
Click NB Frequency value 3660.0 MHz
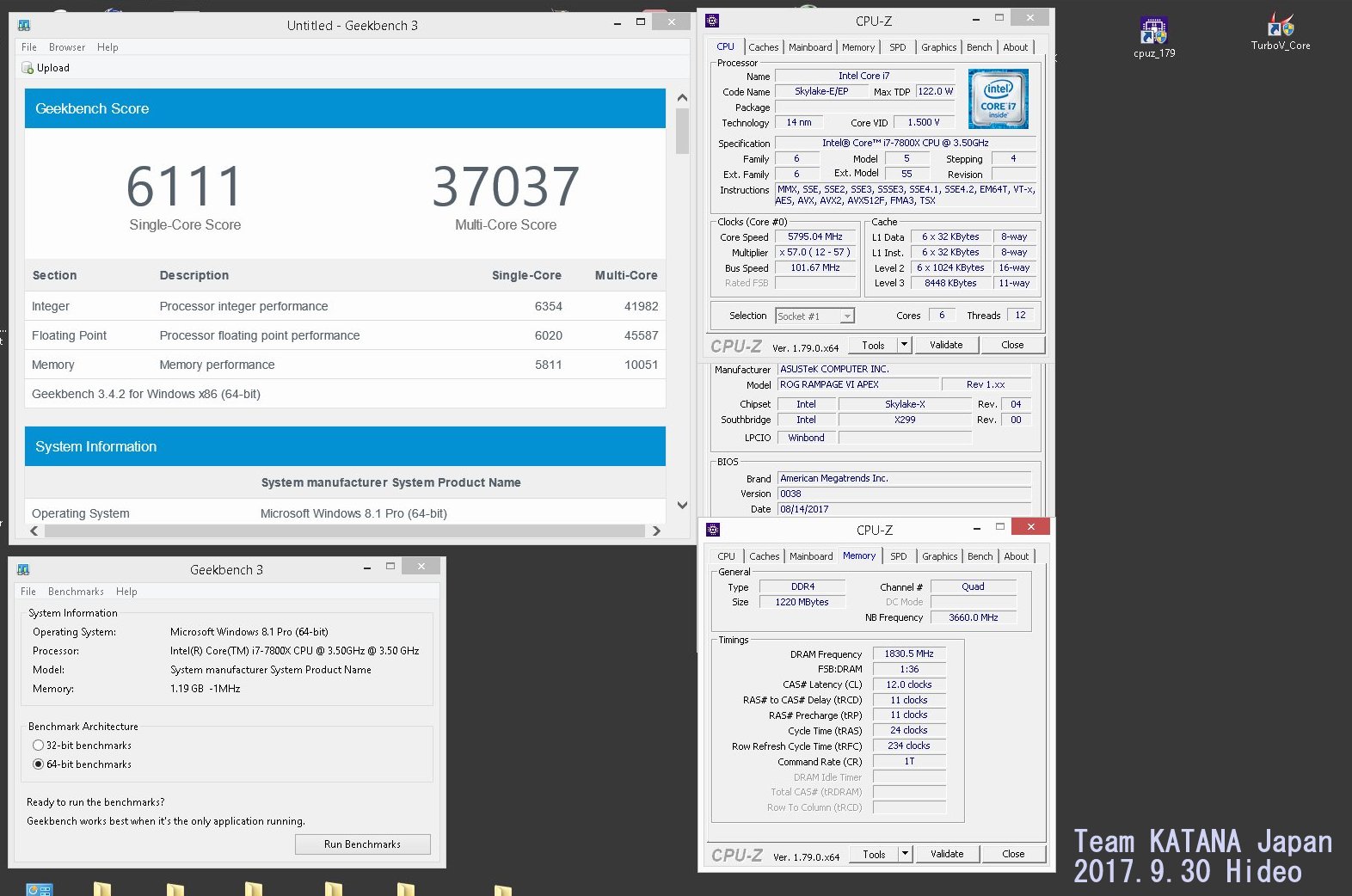click(973, 617)
